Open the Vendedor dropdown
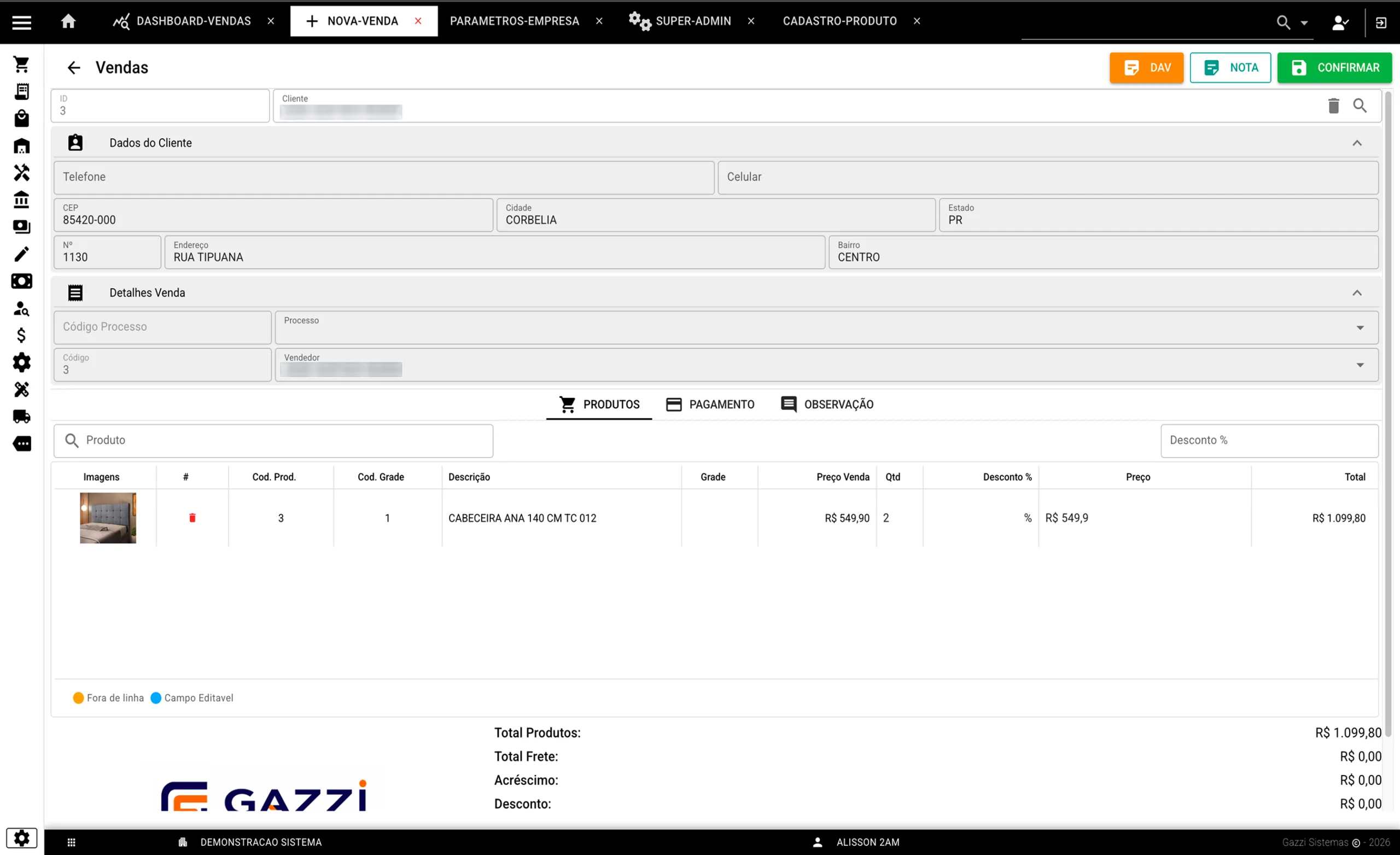This screenshot has width=1400, height=855. point(1359,365)
